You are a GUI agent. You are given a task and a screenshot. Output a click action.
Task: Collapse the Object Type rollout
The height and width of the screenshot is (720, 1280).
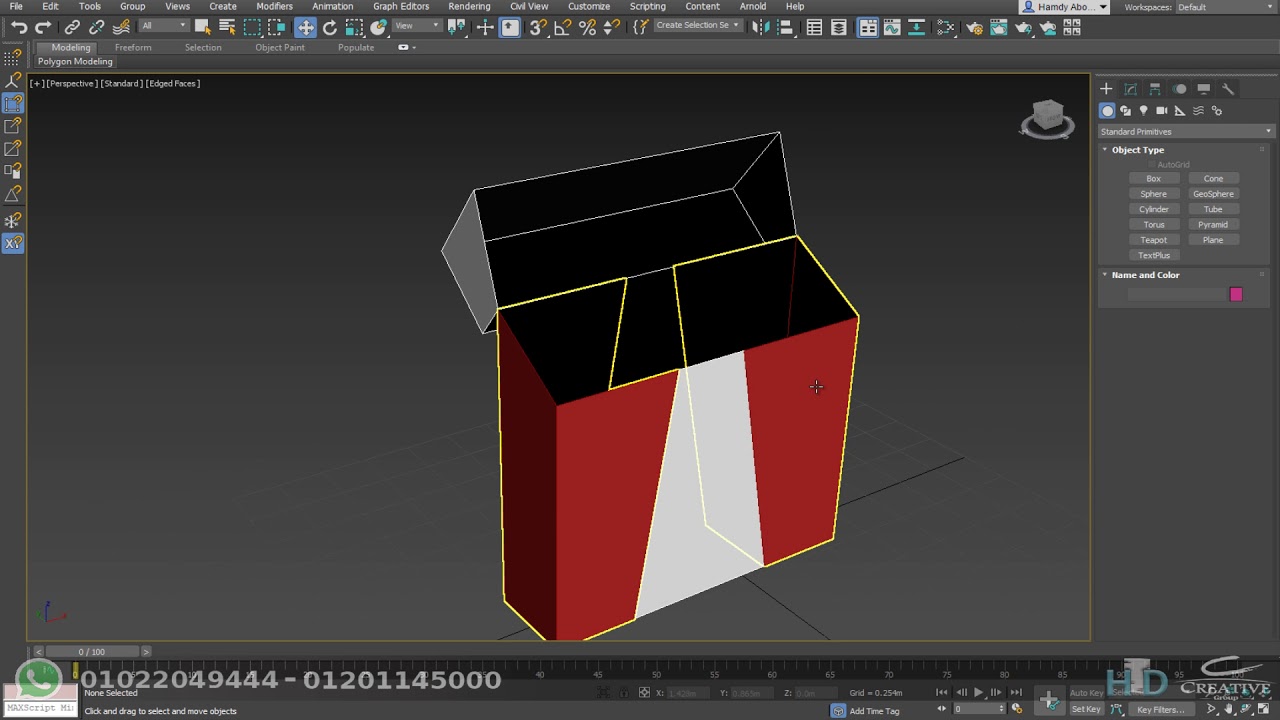pyautogui.click(x=1138, y=150)
